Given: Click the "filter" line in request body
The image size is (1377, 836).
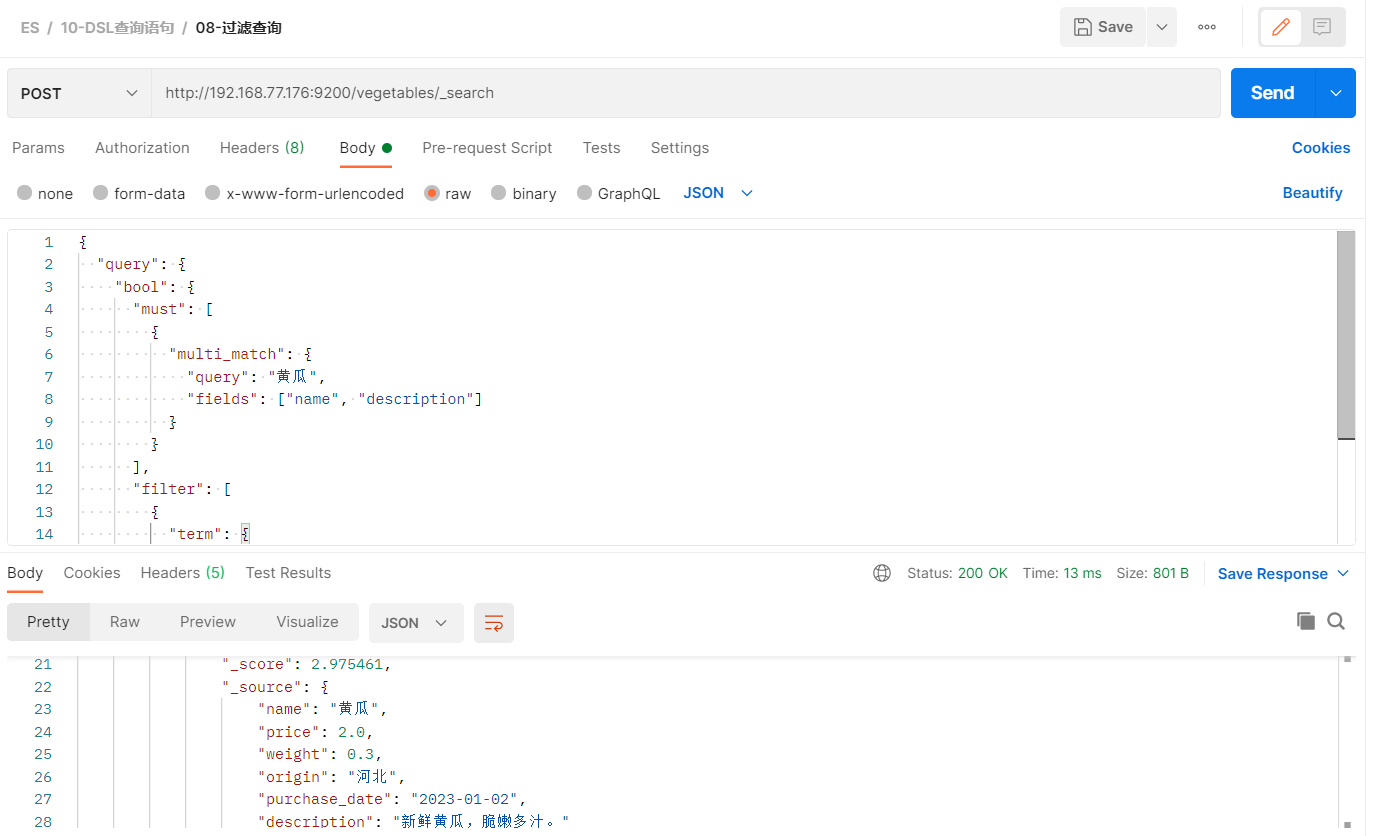Looking at the screenshot, I should pos(182,489).
